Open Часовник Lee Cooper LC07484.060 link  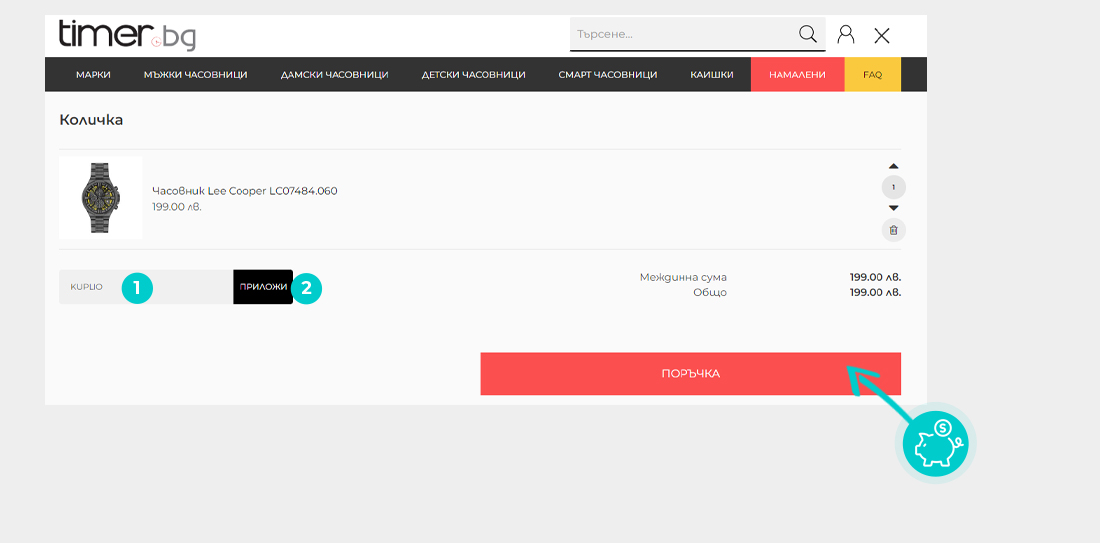(x=245, y=191)
